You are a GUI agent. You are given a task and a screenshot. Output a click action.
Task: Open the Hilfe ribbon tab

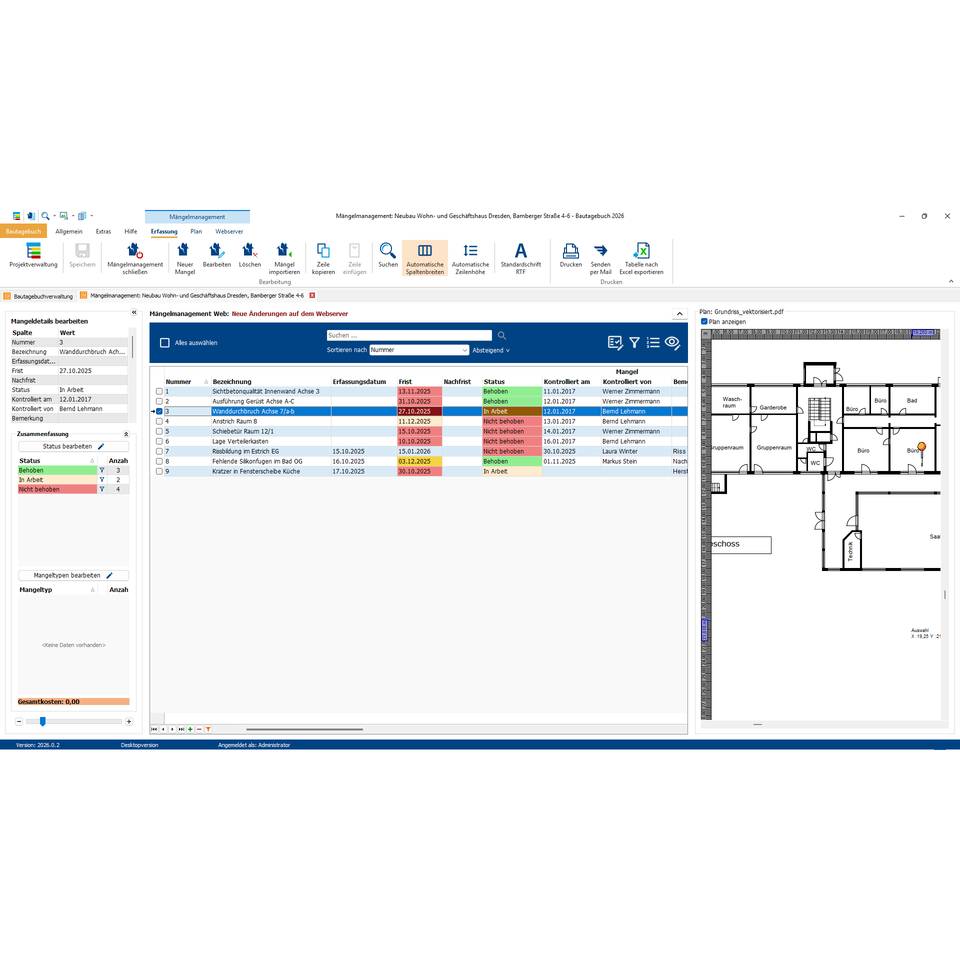click(x=130, y=231)
